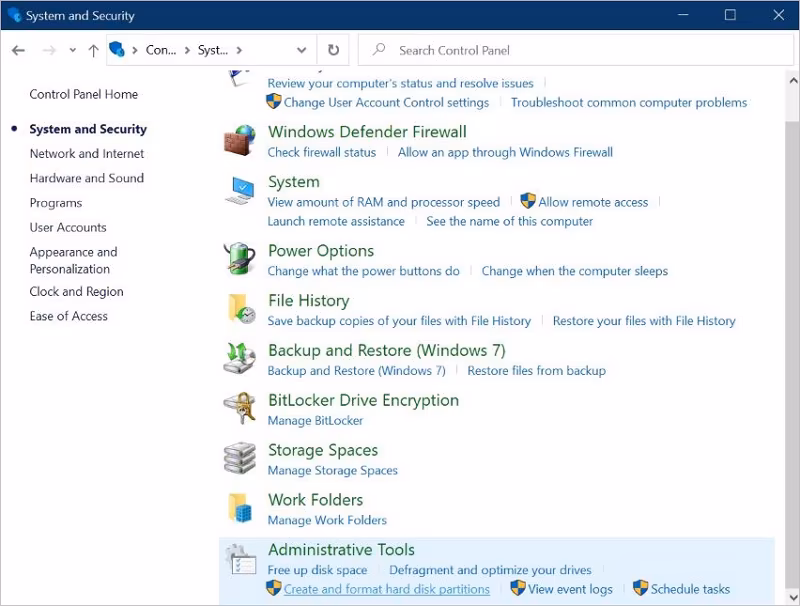800x606 pixels.
Task: Click Change when the computer sleeps
Action: 575,271
